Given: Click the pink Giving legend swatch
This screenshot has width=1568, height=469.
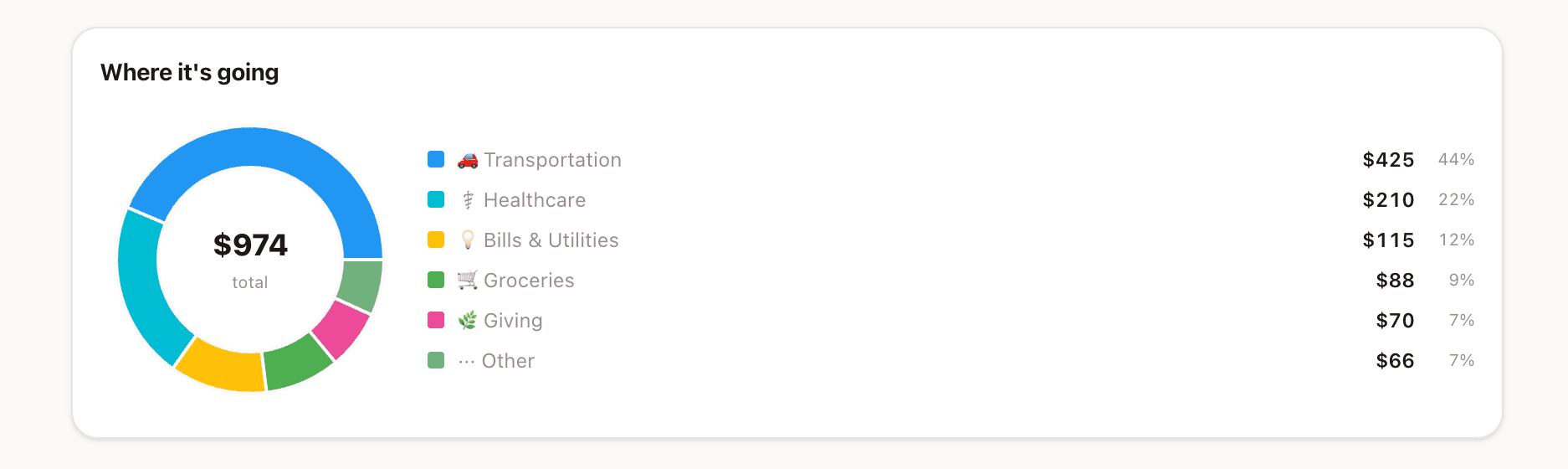Looking at the screenshot, I should click(436, 320).
